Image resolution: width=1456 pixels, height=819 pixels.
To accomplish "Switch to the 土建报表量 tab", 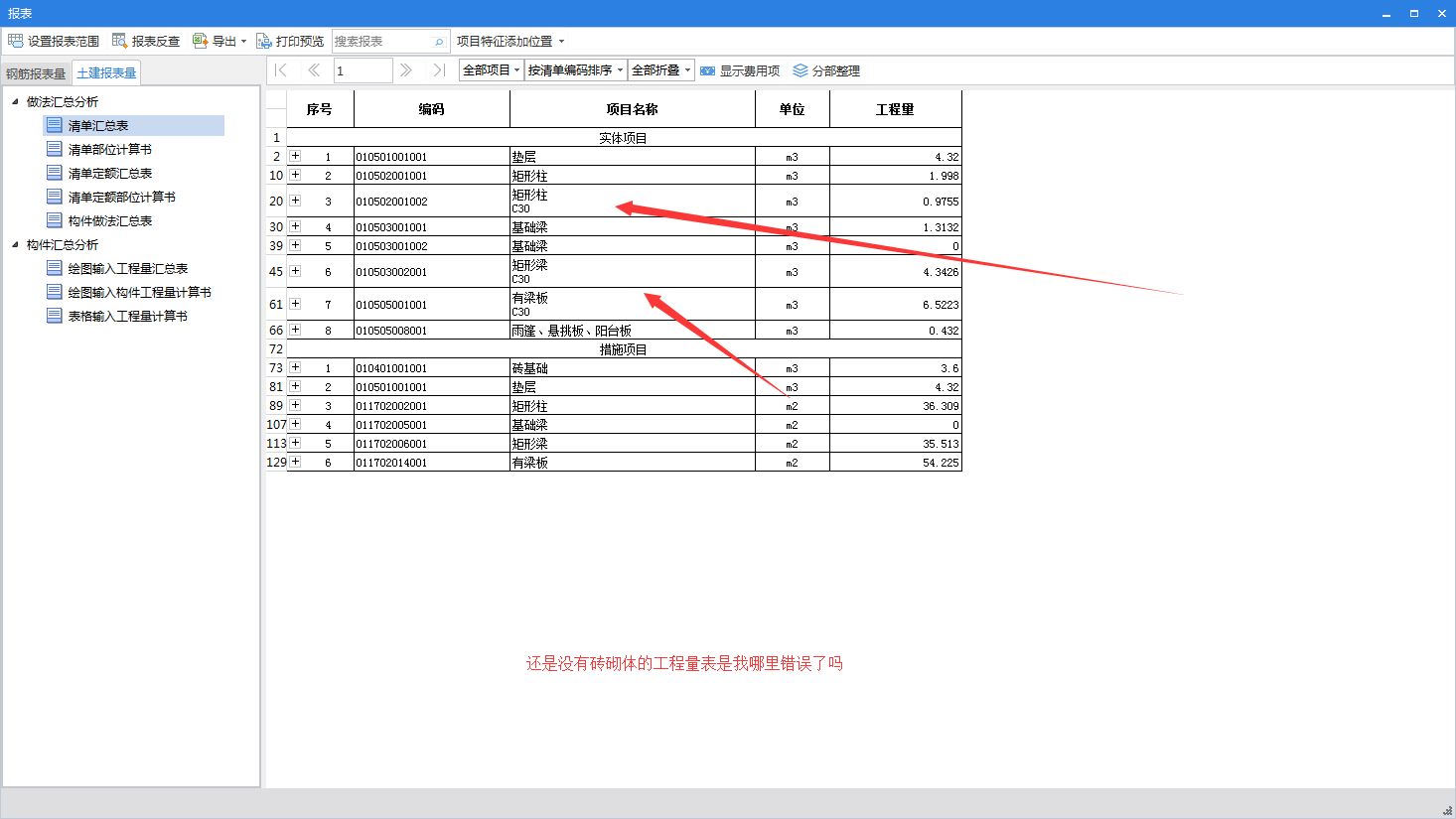I will [x=106, y=73].
